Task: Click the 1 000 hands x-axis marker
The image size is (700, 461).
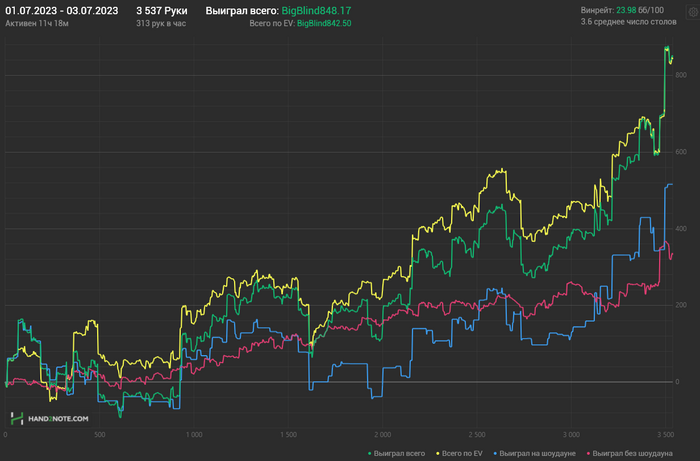Action: [194, 435]
